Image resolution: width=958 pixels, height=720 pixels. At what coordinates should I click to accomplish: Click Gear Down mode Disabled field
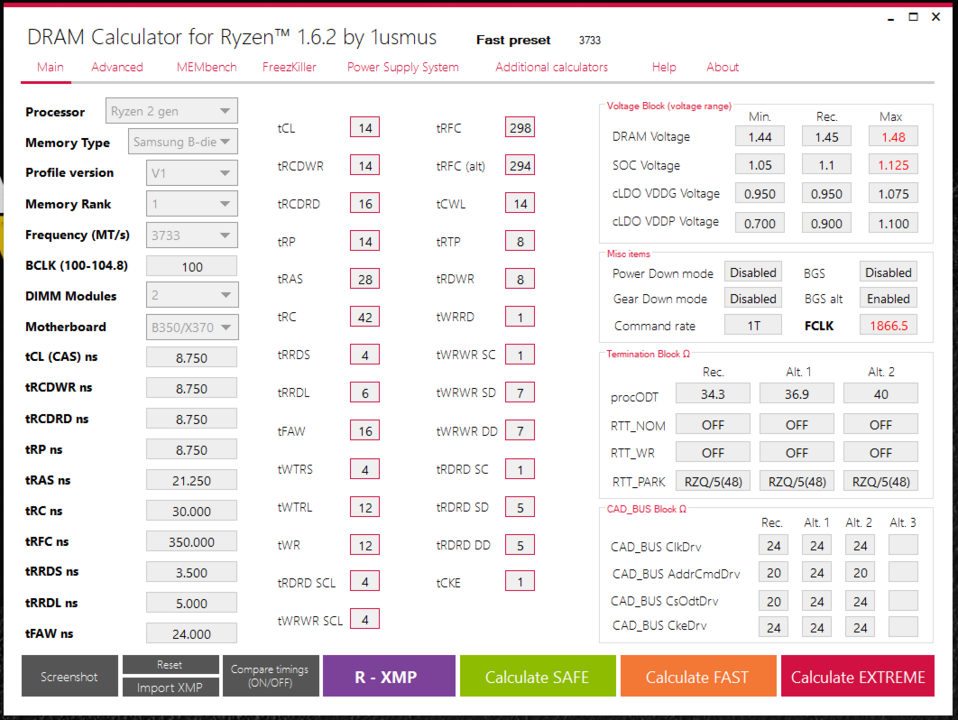(x=753, y=299)
